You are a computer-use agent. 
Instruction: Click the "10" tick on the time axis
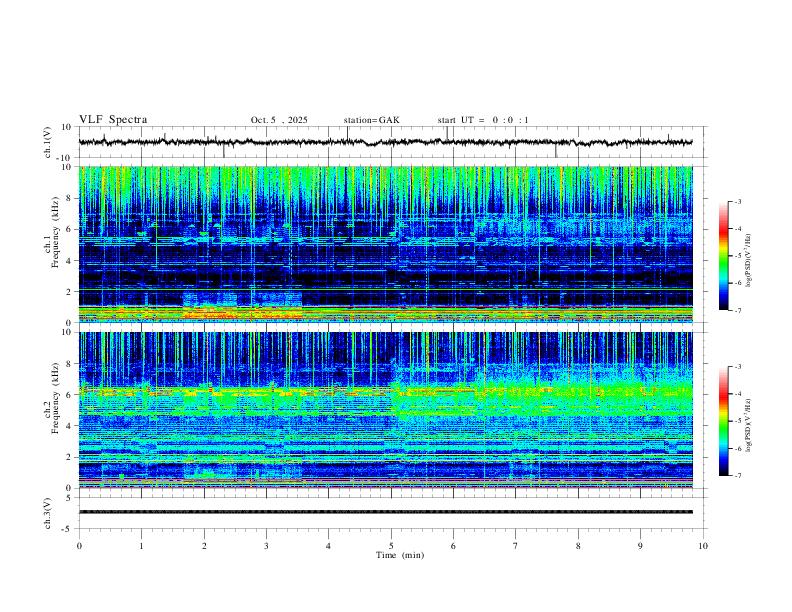(x=703, y=546)
